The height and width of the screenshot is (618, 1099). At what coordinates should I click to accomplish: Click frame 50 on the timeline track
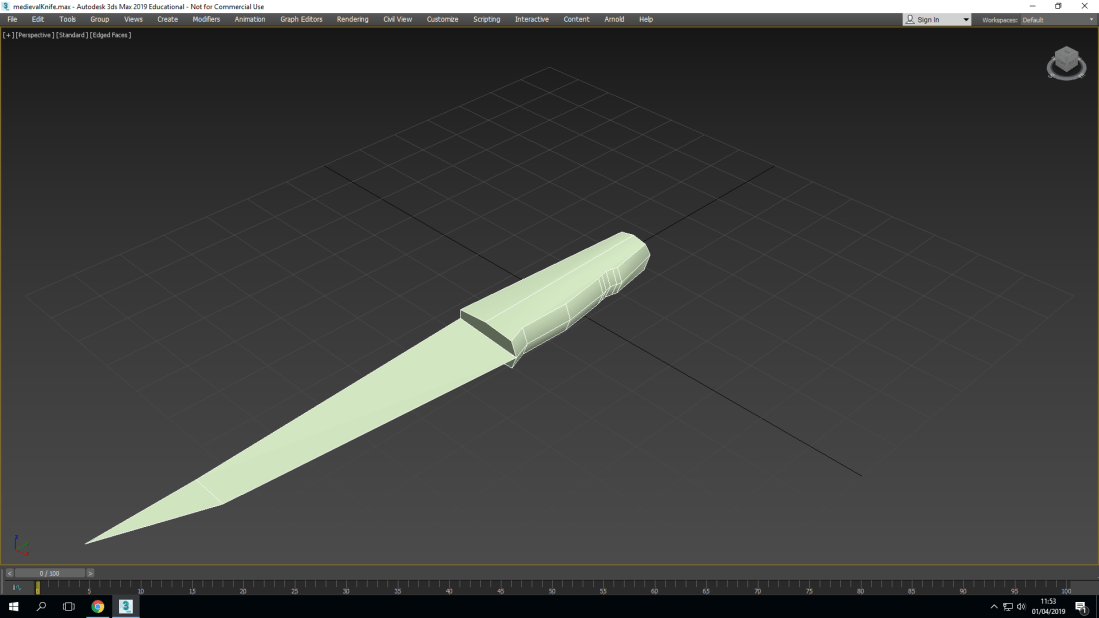552,587
